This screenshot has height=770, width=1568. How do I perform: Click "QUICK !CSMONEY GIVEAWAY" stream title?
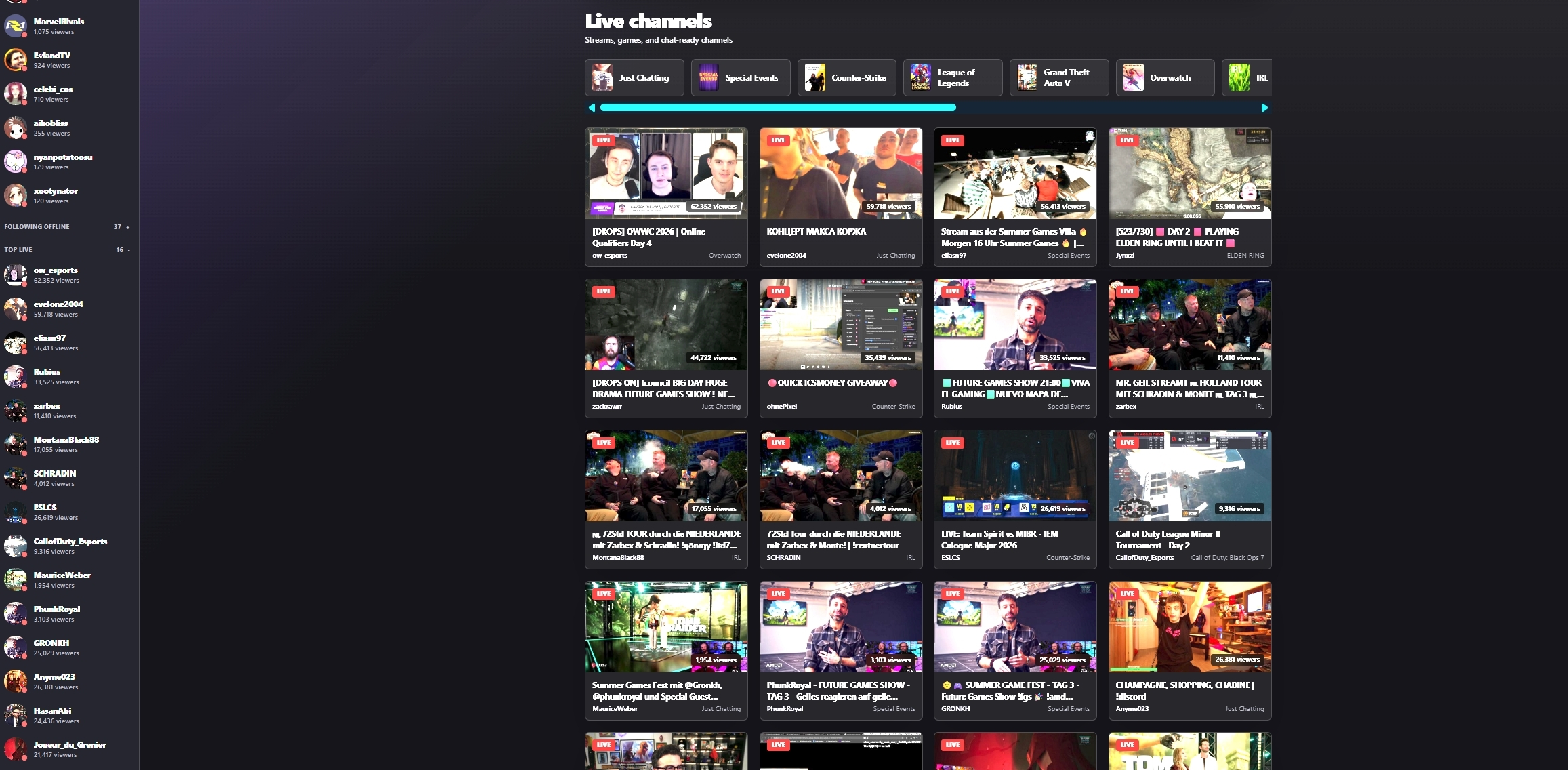(x=832, y=383)
